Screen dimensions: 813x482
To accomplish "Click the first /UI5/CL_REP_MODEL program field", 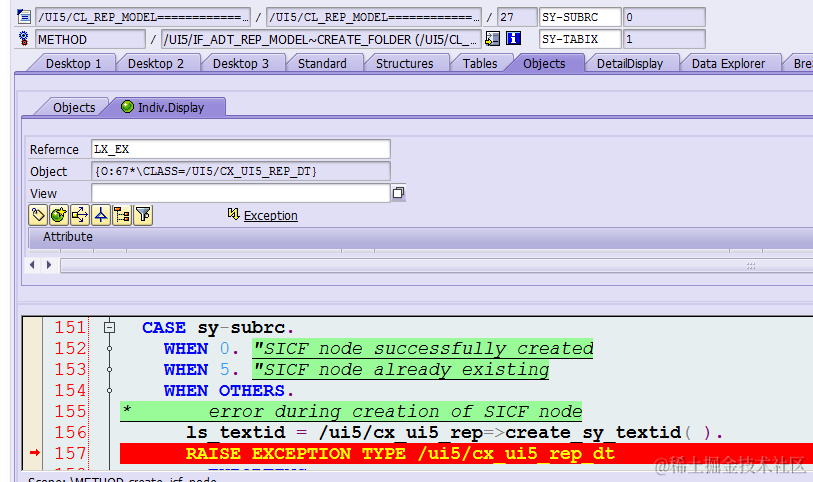I will point(143,17).
